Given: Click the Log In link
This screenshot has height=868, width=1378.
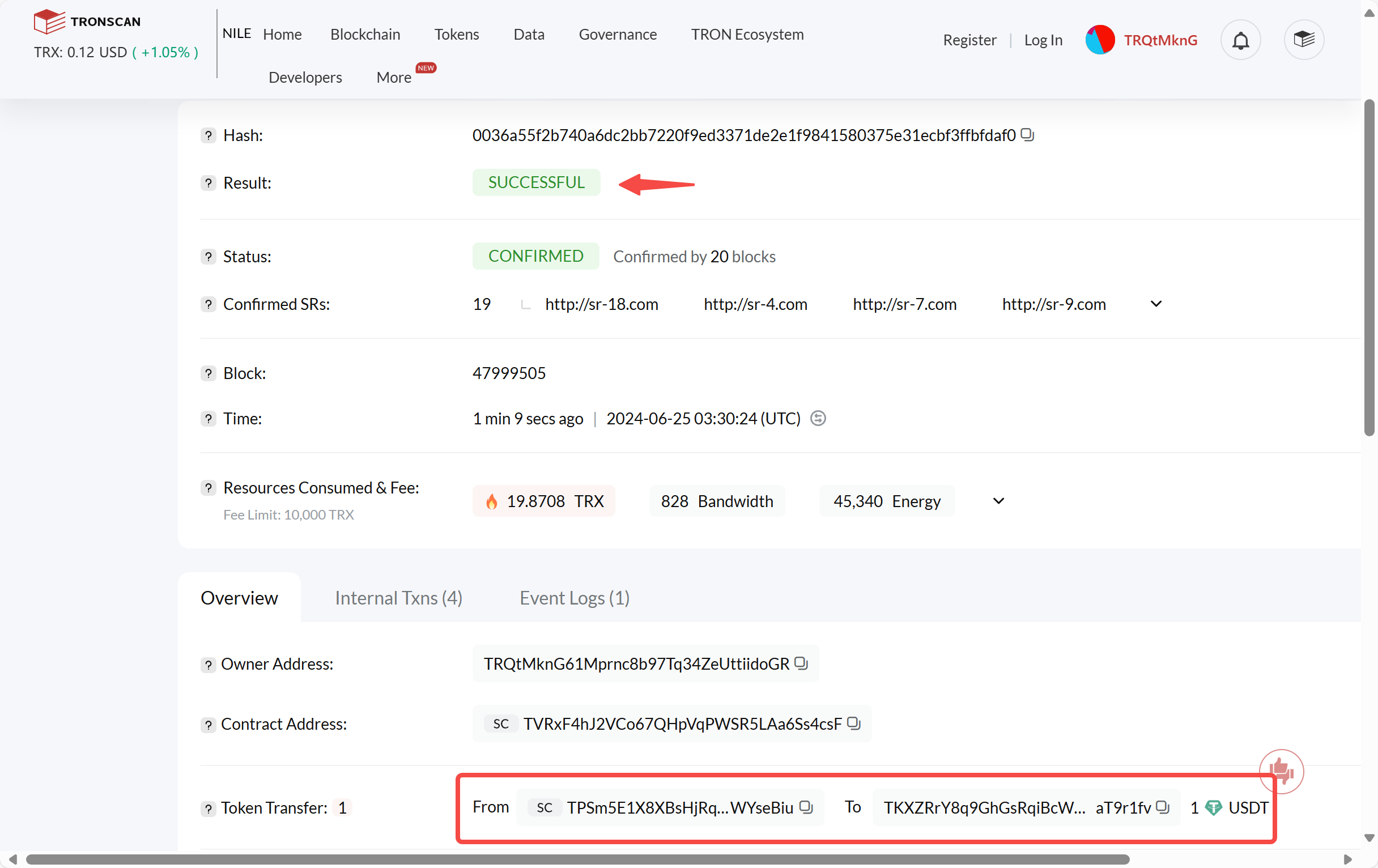Looking at the screenshot, I should [1043, 40].
